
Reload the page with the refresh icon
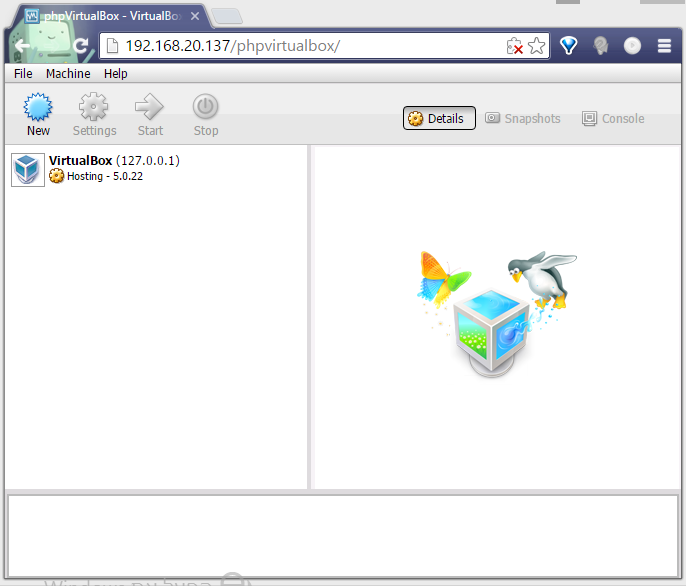[x=81, y=46]
